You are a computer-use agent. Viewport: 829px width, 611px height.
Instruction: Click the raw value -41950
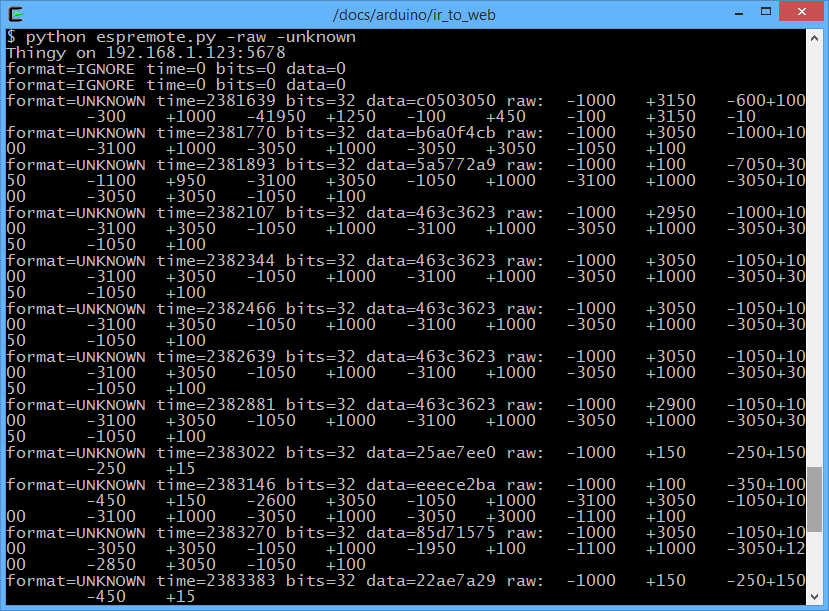(x=276, y=116)
